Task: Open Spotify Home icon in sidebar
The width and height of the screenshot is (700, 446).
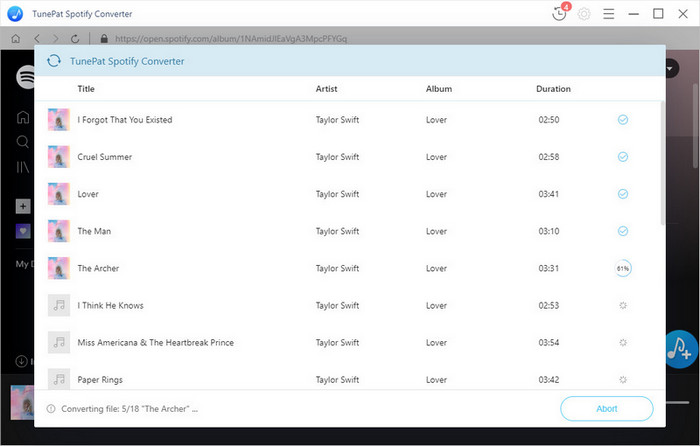Action: tap(23, 117)
